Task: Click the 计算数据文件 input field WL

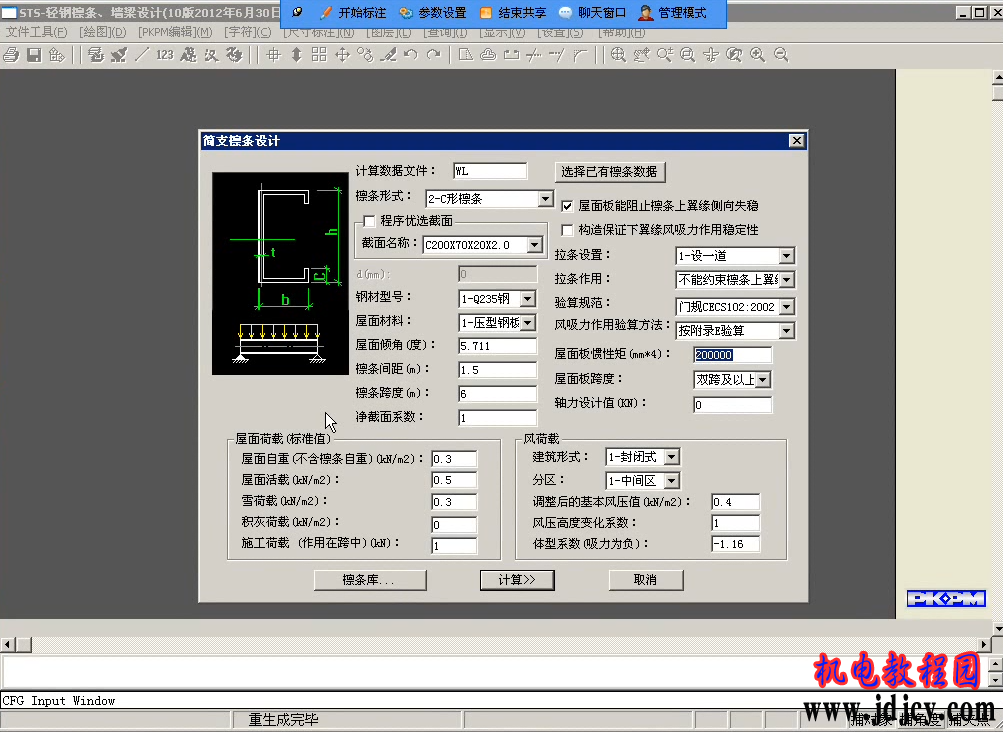Action: point(490,171)
